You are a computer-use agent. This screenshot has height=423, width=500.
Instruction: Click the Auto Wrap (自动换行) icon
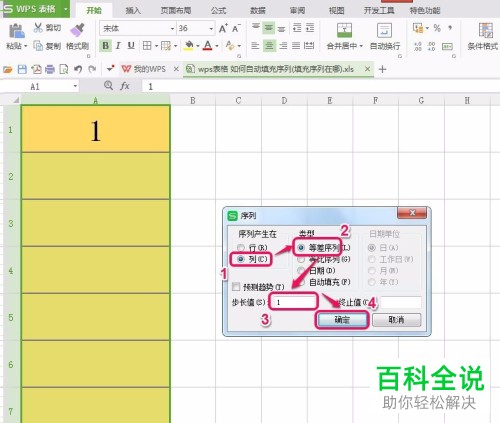coord(384,30)
